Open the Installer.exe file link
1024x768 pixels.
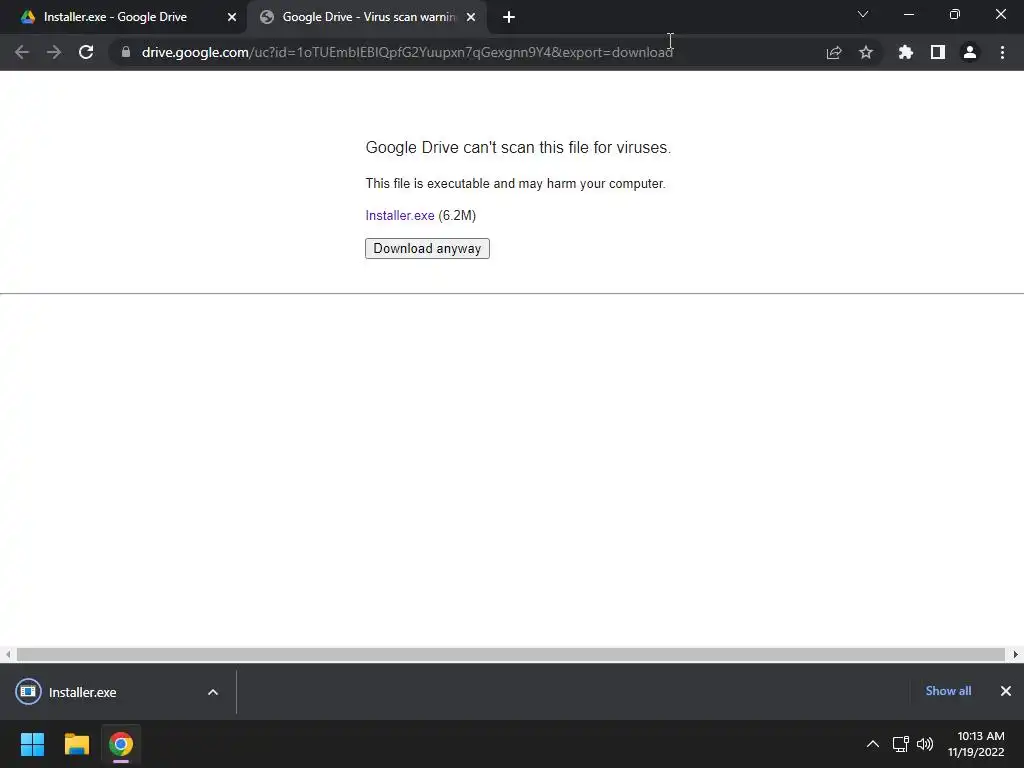(x=400, y=216)
